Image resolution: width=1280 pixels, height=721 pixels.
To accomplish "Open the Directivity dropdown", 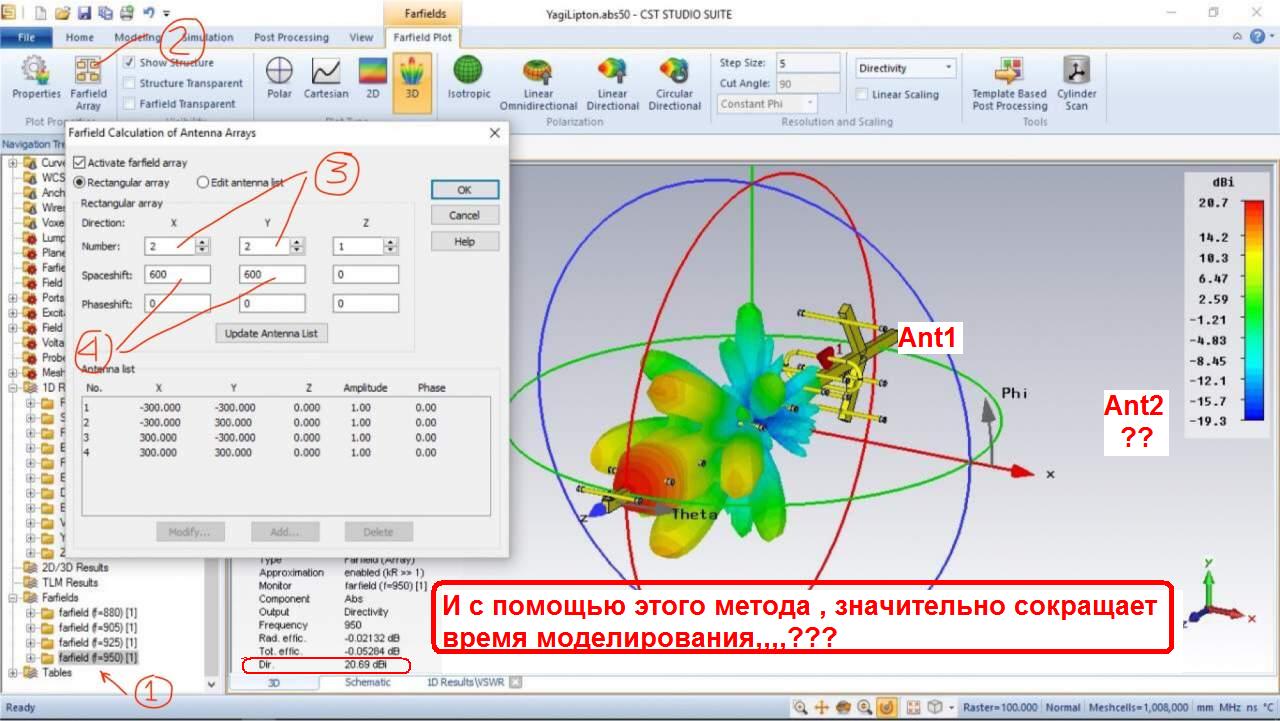I will pyautogui.click(x=905, y=68).
